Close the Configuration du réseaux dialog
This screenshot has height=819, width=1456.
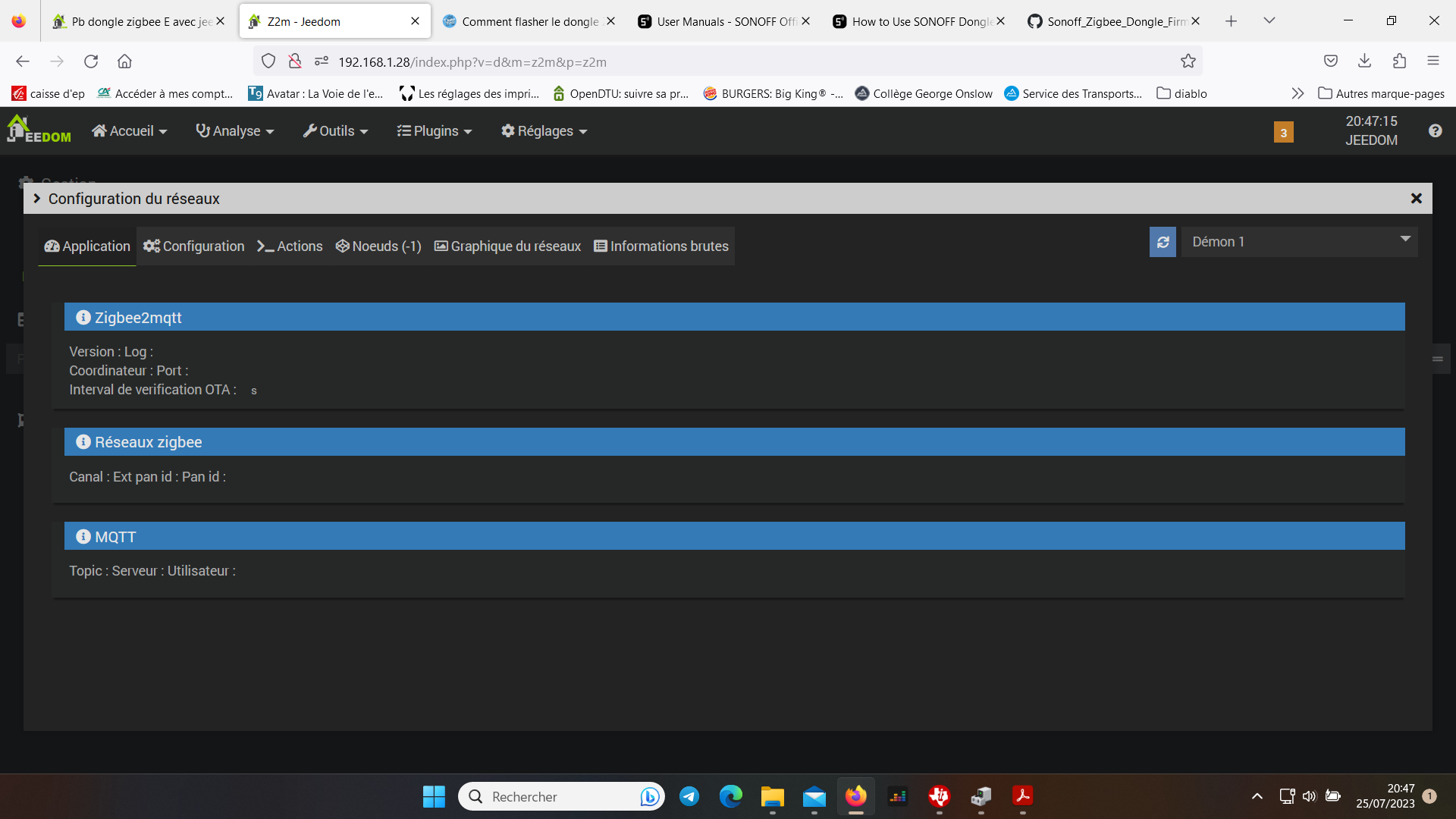pyautogui.click(x=1415, y=199)
